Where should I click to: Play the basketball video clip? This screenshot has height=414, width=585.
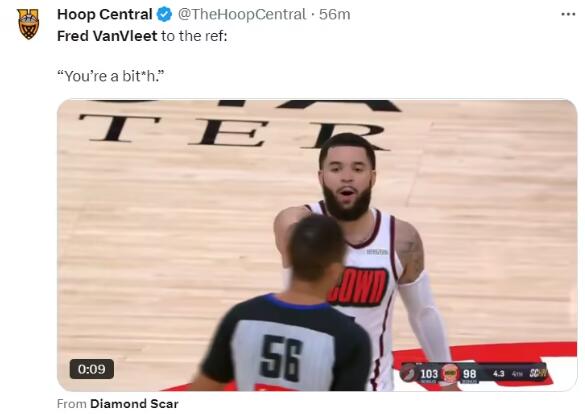click(317, 245)
